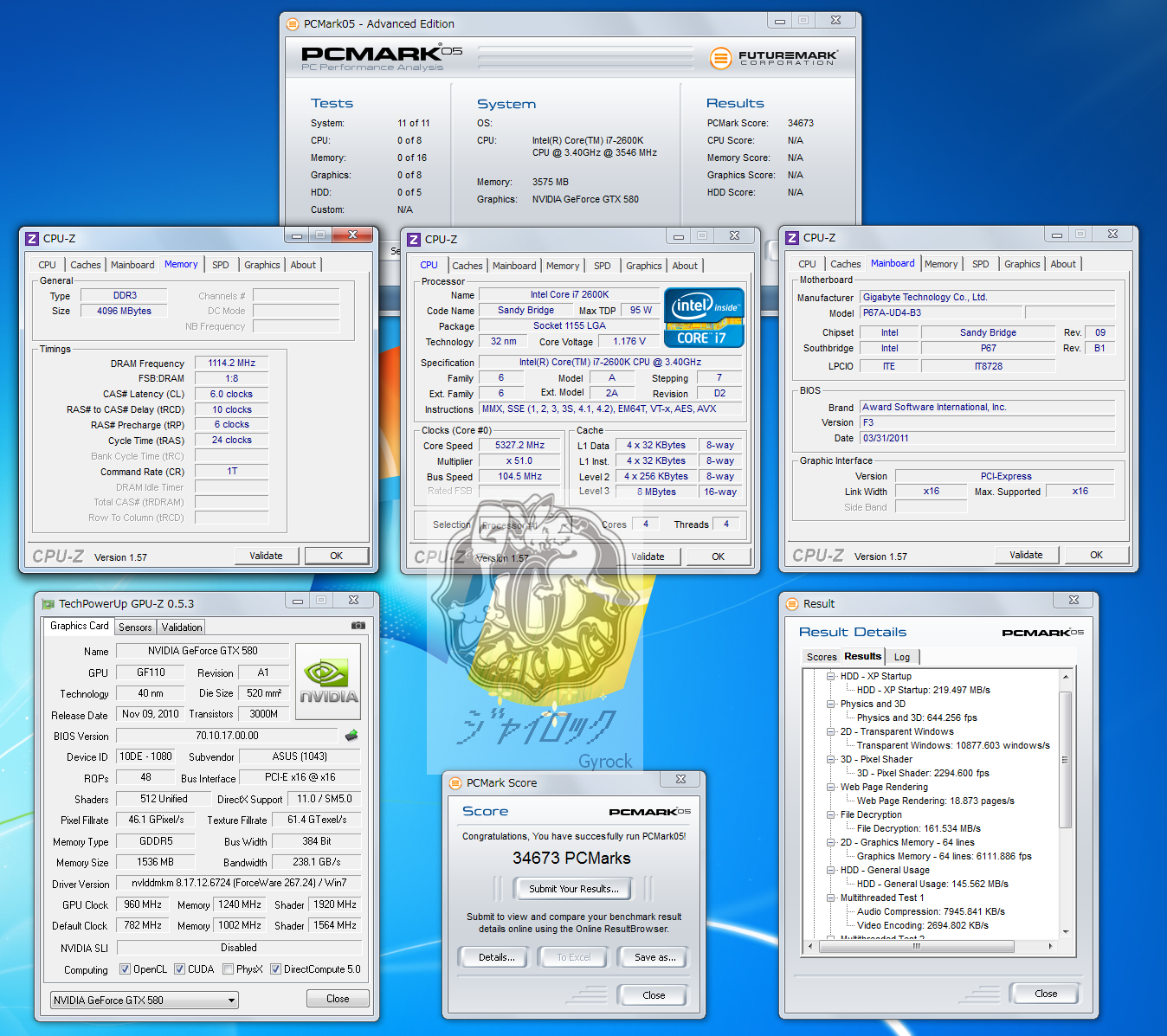Screen dimensions: 1167x1036
Task: Click vertical scrollbar thumb in Result list
Action: pos(1066,760)
